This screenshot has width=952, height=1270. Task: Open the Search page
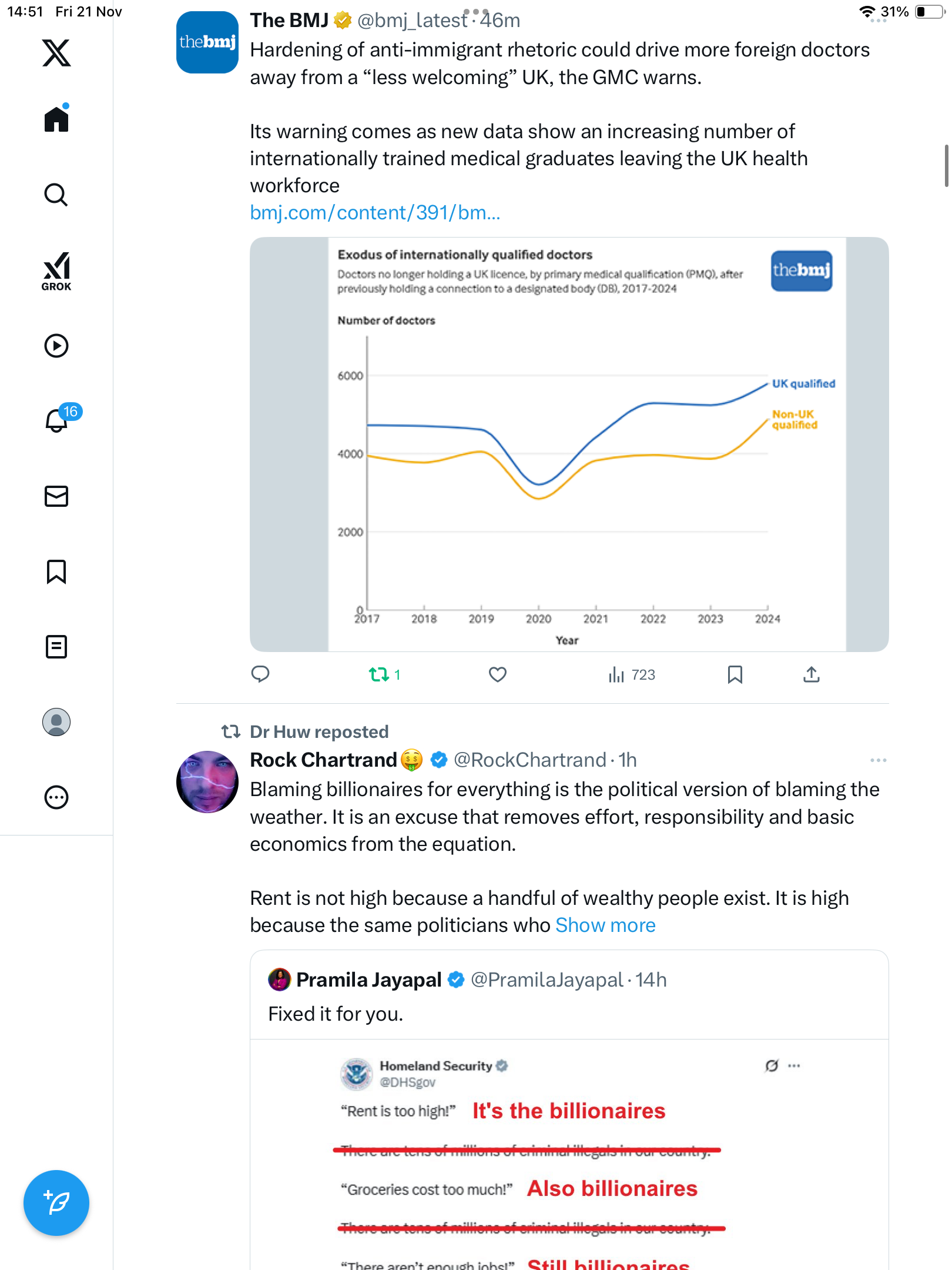coord(56,195)
